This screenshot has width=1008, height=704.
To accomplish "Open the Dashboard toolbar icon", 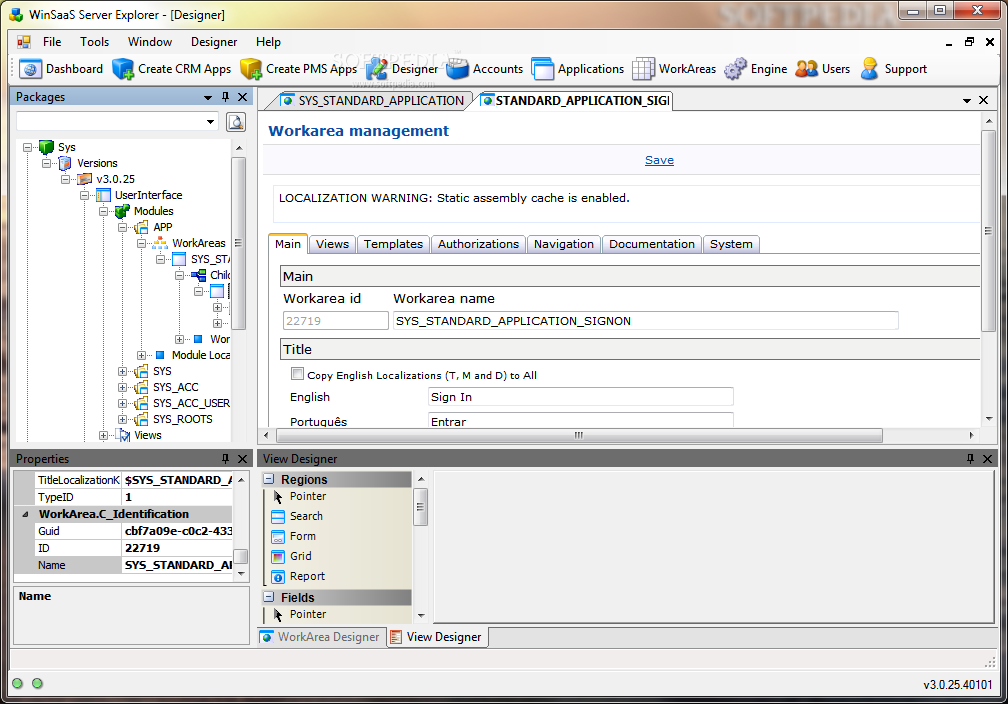I will click(x=30, y=69).
